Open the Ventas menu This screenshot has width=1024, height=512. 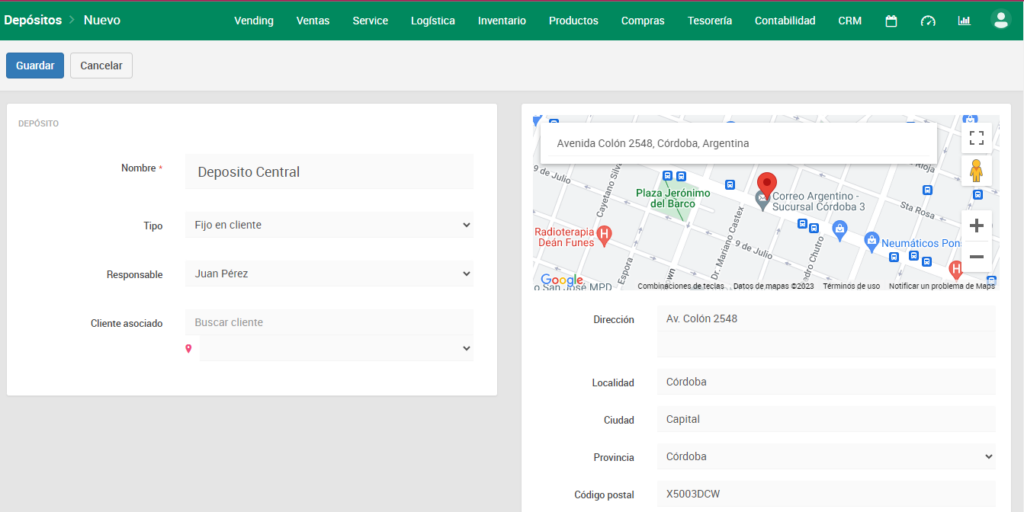point(313,21)
